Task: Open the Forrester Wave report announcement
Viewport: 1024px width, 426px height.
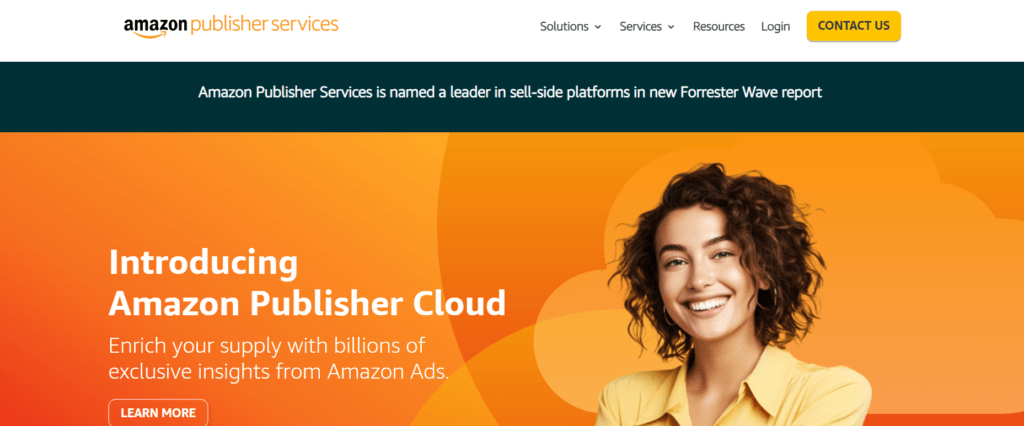Action: (x=510, y=92)
